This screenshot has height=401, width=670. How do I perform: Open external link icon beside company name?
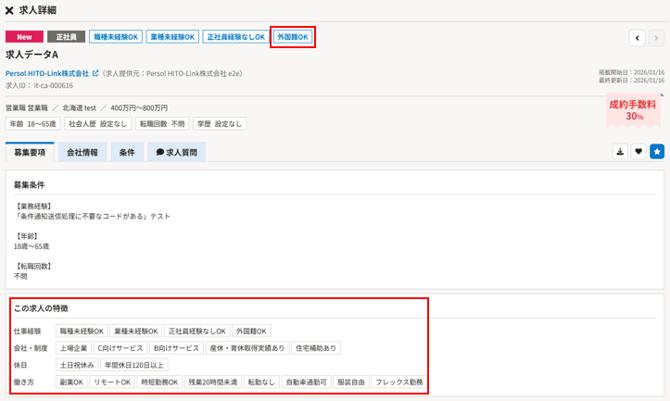[x=95, y=73]
